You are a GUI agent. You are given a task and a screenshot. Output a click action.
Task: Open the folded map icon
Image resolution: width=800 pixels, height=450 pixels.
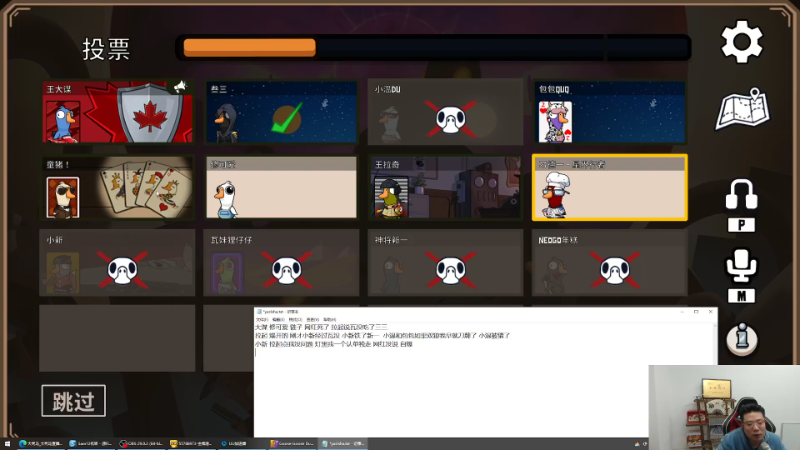[x=742, y=109]
